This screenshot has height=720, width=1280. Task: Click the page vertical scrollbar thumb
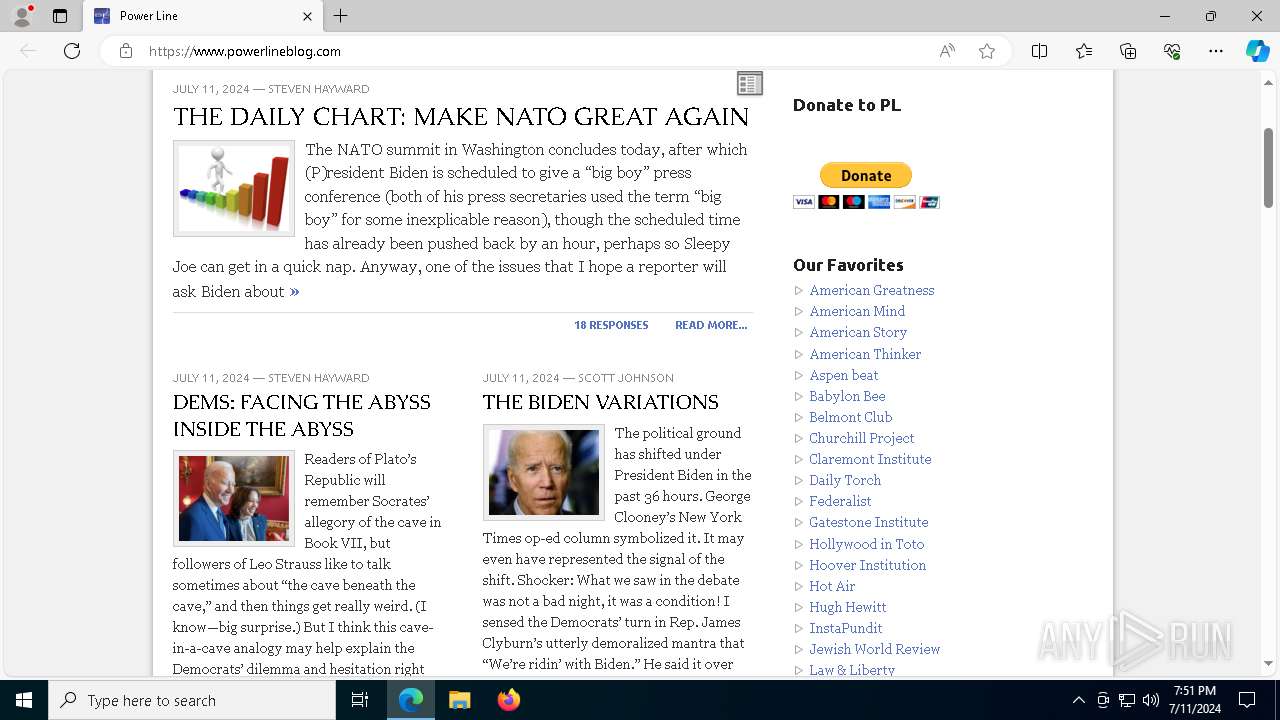point(1268,168)
